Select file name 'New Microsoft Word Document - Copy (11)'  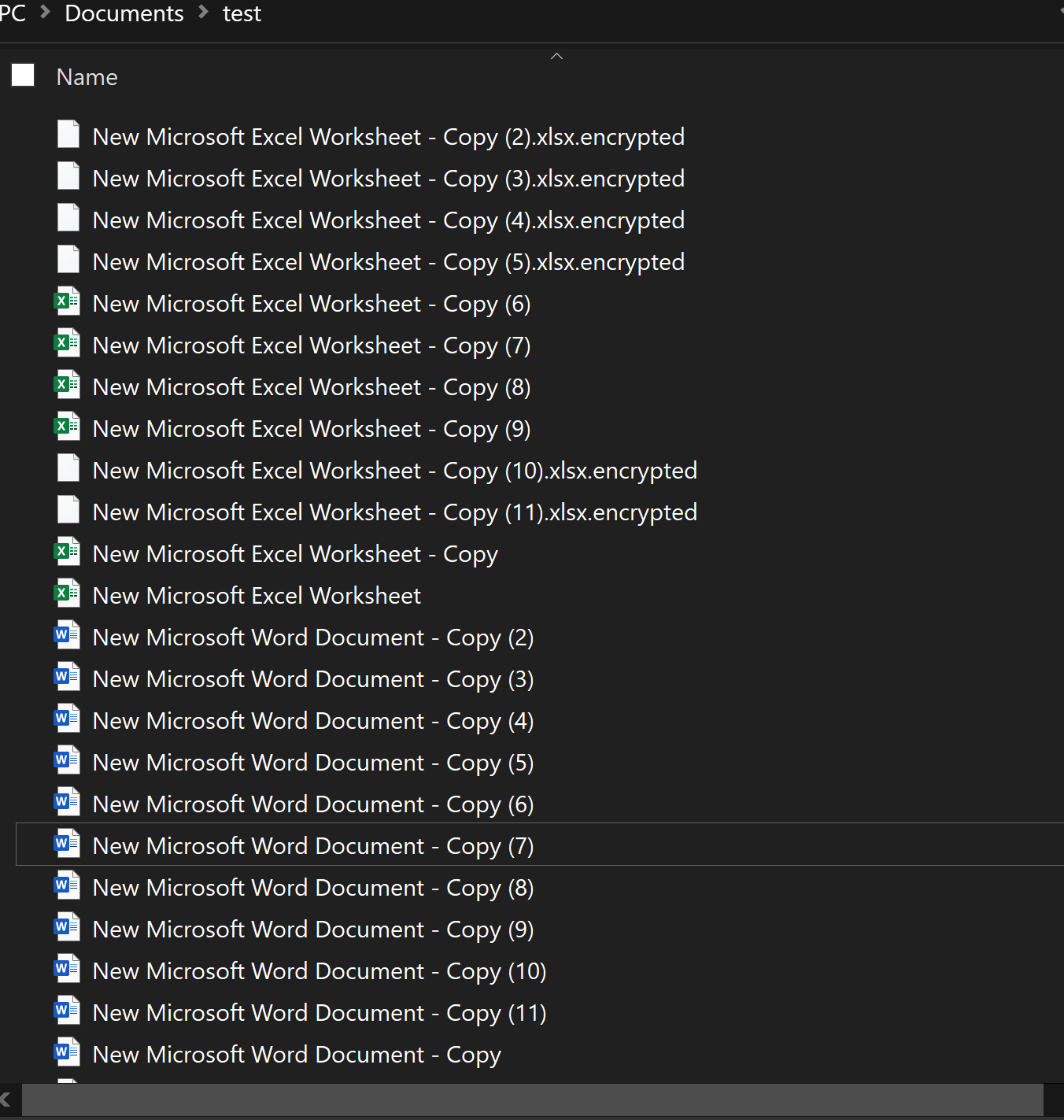320,1013
